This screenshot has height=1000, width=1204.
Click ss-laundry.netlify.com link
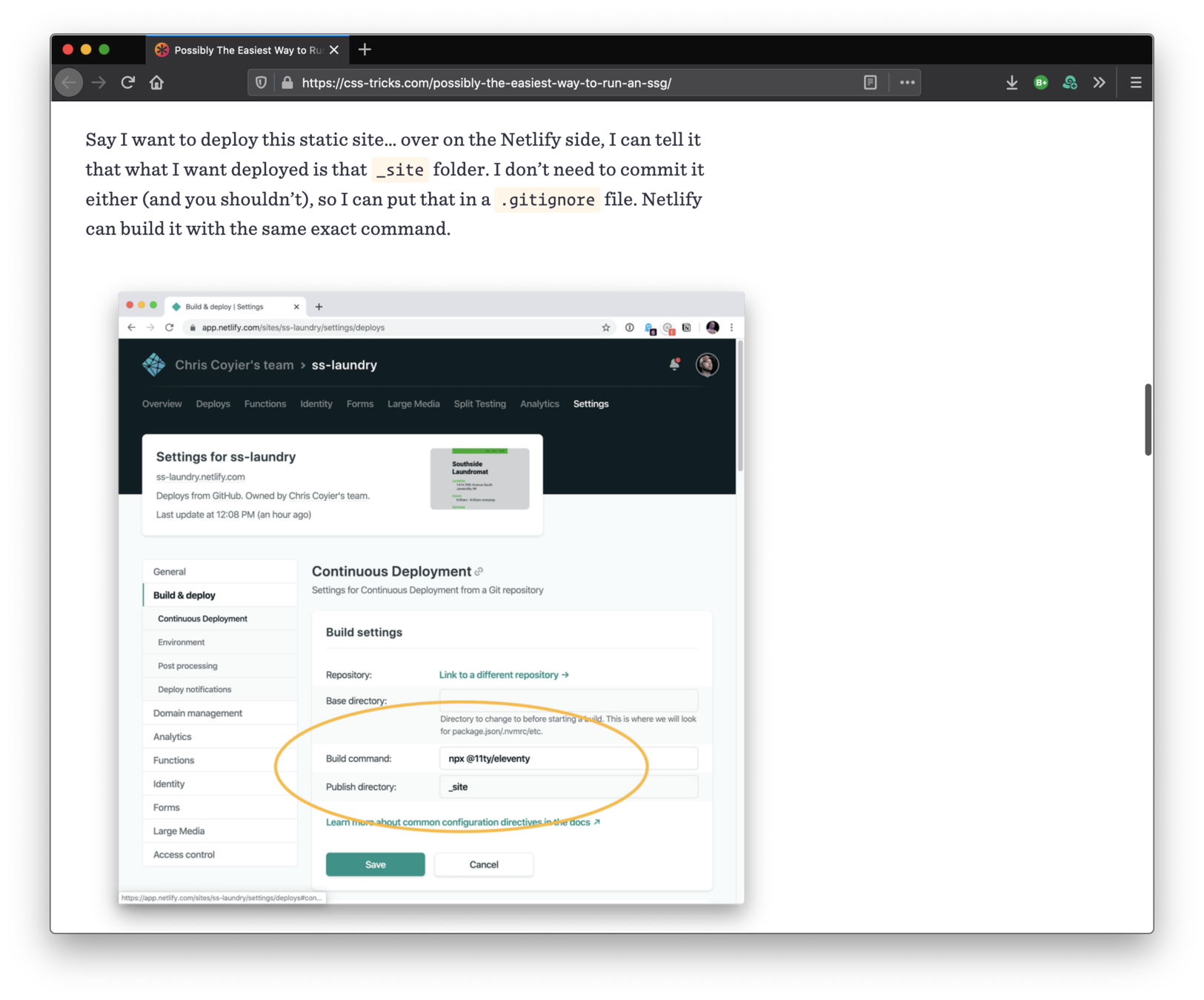tap(200, 477)
